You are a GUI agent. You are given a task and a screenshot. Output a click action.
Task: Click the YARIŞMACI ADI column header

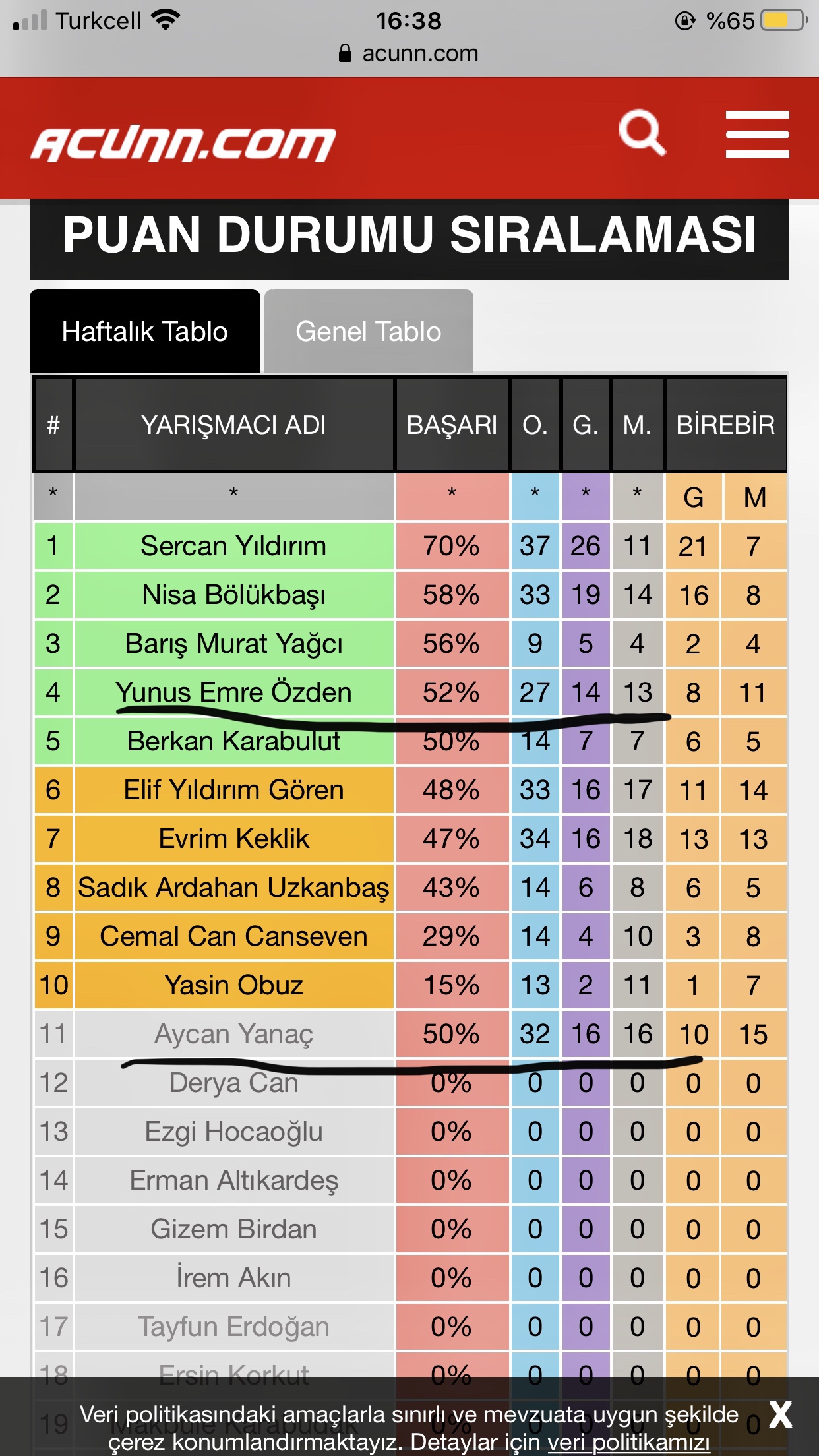[233, 425]
